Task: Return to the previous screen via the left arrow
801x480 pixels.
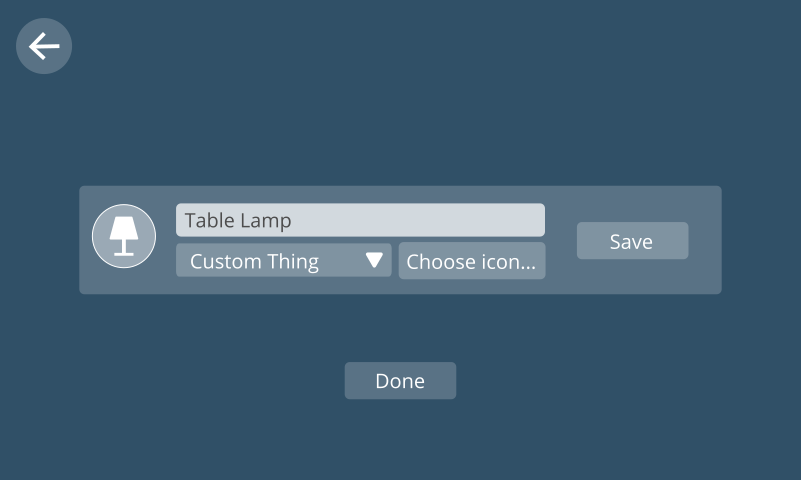Action: (x=44, y=46)
